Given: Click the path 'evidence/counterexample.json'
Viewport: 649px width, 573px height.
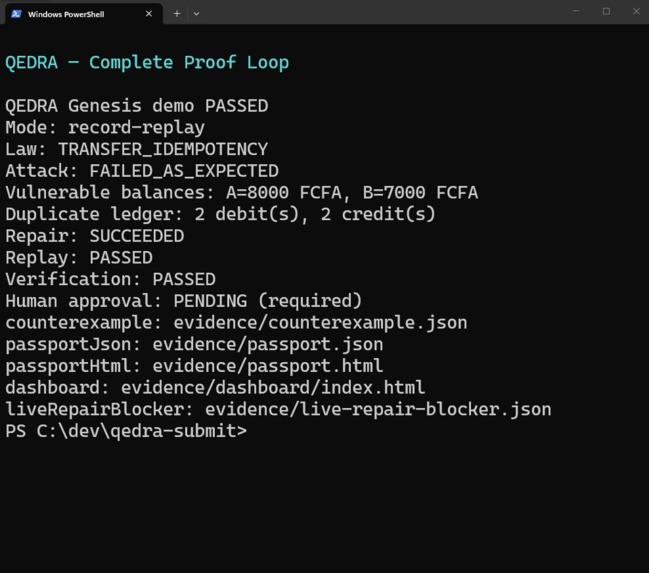Looking at the screenshot, I should 320,323.
